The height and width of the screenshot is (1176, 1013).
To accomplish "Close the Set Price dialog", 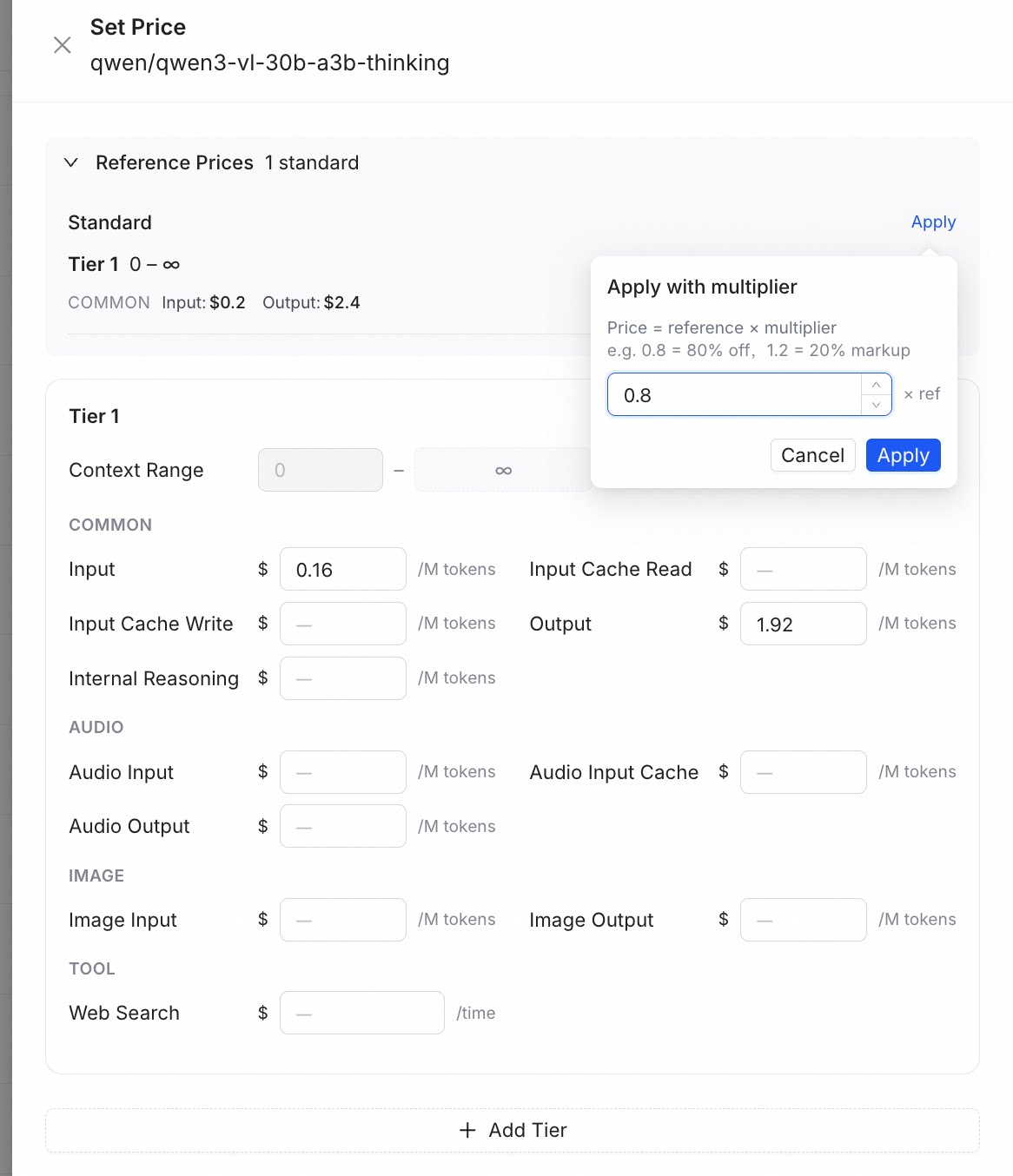I will point(63,45).
